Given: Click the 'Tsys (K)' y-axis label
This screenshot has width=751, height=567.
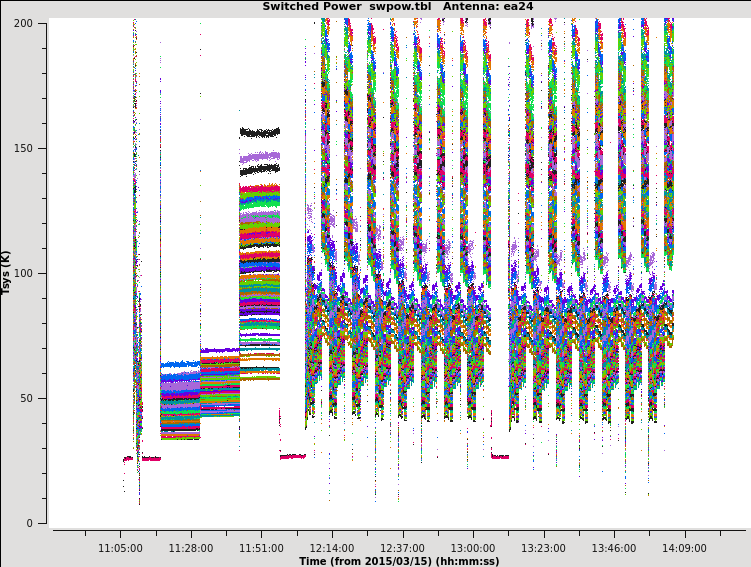Looking at the screenshot, I should click(x=7, y=272).
